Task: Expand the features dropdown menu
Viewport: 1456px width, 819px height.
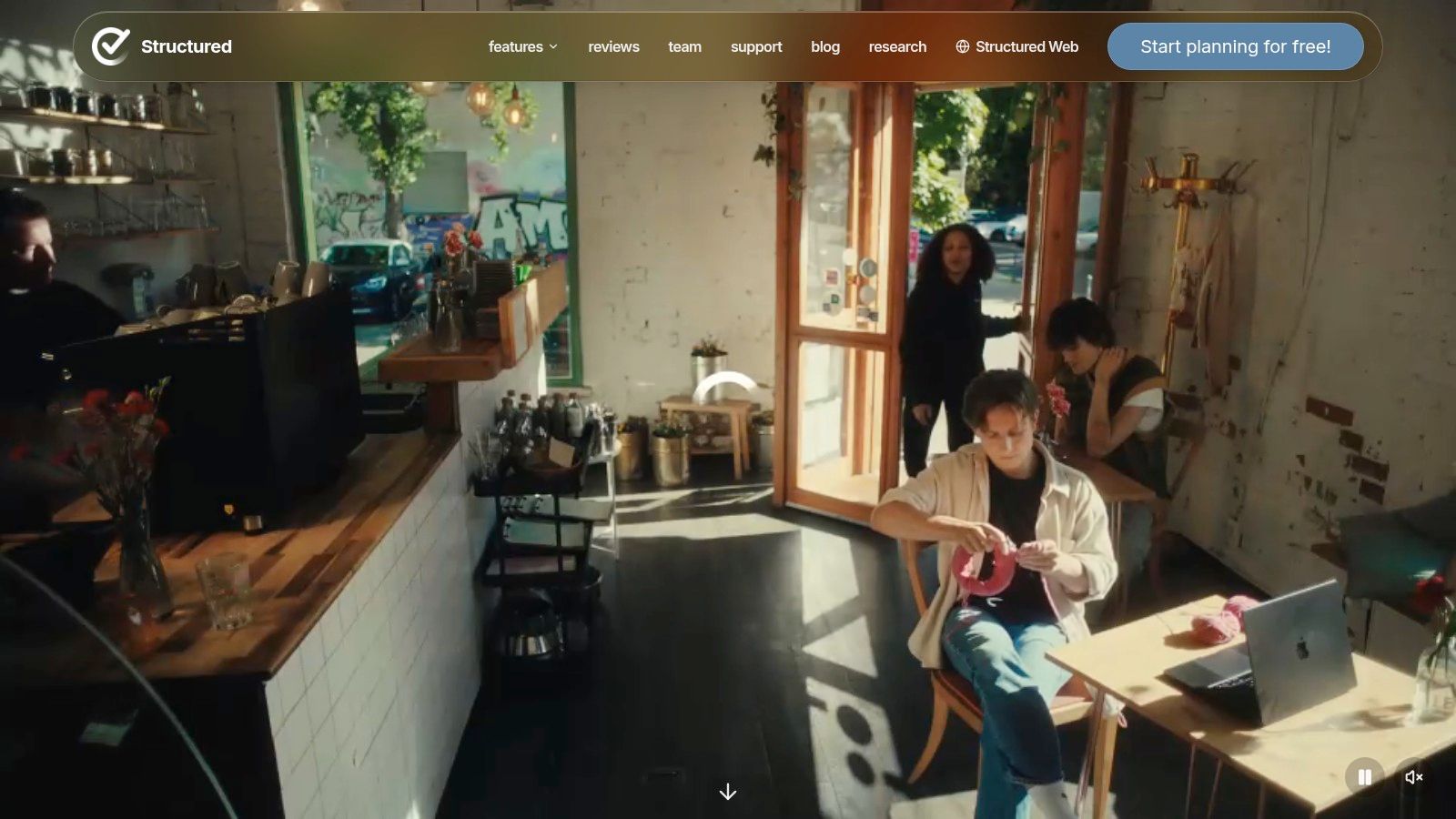Action: pos(522,46)
